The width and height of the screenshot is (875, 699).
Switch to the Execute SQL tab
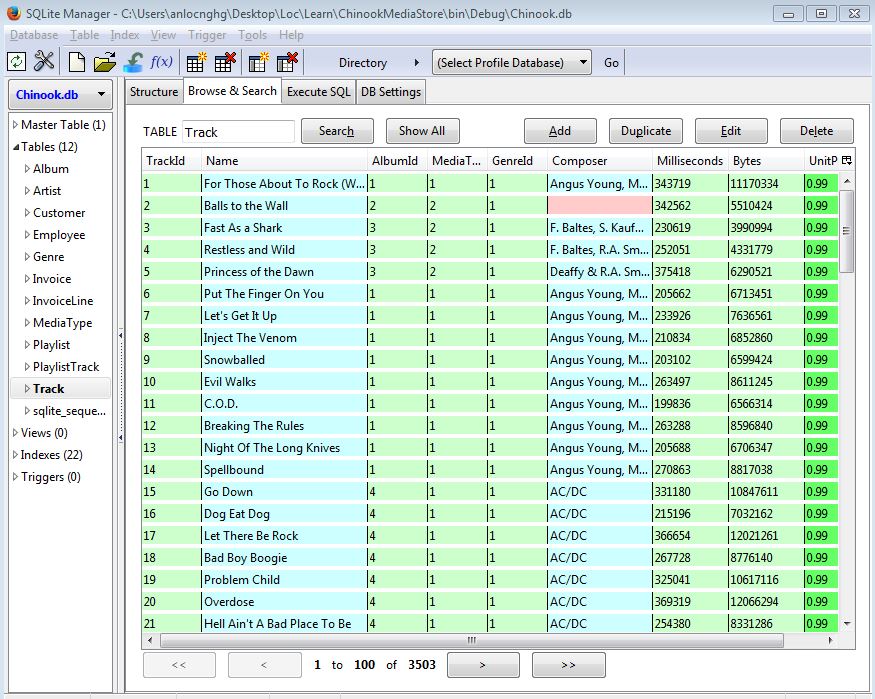click(319, 92)
